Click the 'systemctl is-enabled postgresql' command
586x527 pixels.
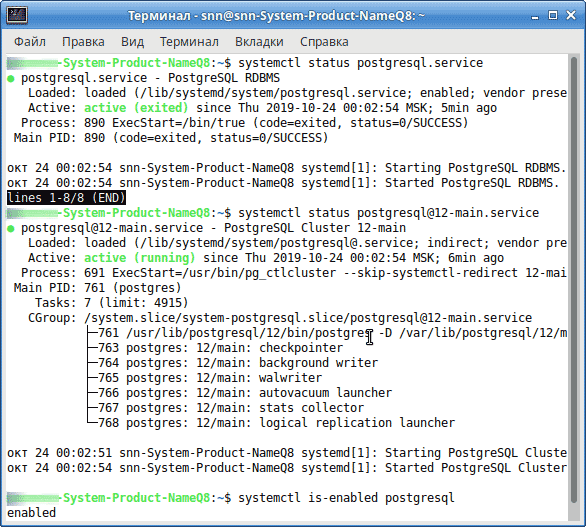point(346,498)
